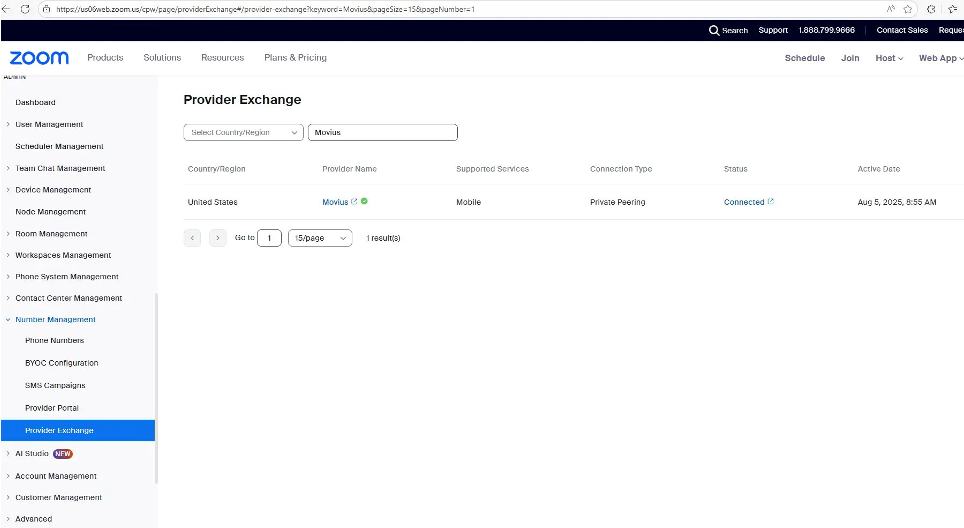Click the Movius keyword search field
Viewport: 964px width, 528px height.
point(383,132)
